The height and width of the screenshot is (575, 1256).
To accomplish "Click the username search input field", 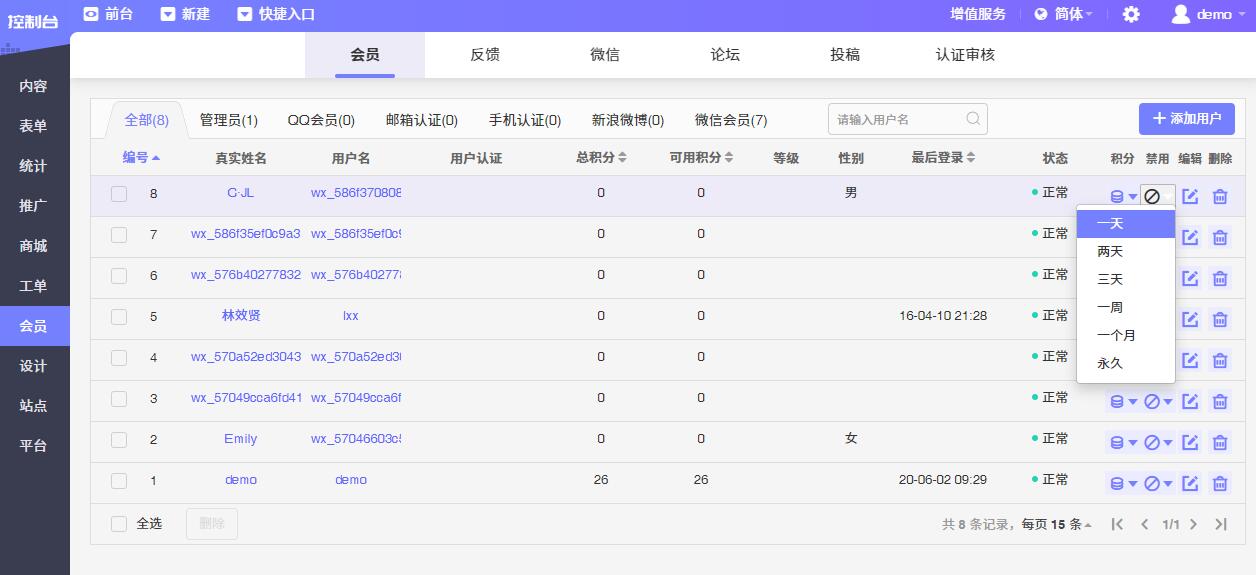I will pyautogui.click(x=897, y=119).
